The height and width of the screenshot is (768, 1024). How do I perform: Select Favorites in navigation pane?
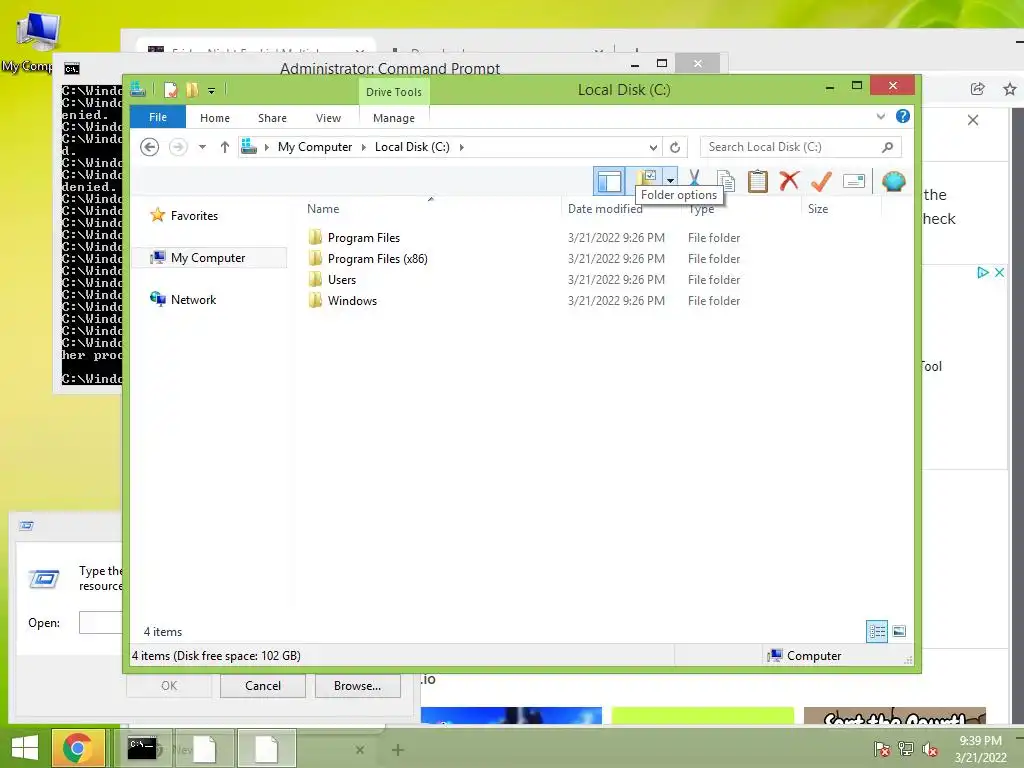coord(194,216)
